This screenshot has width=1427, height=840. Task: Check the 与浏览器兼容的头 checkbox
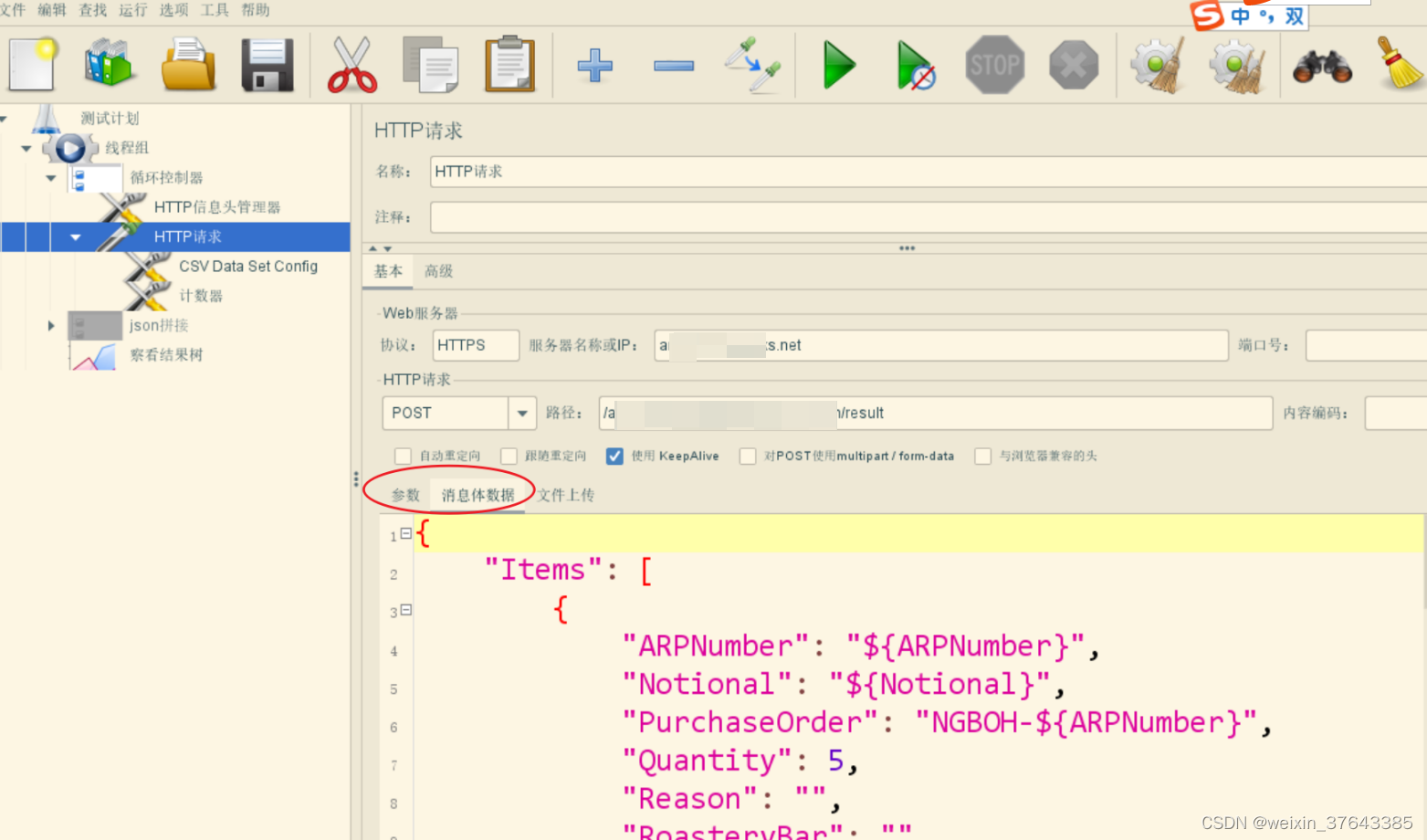click(983, 456)
